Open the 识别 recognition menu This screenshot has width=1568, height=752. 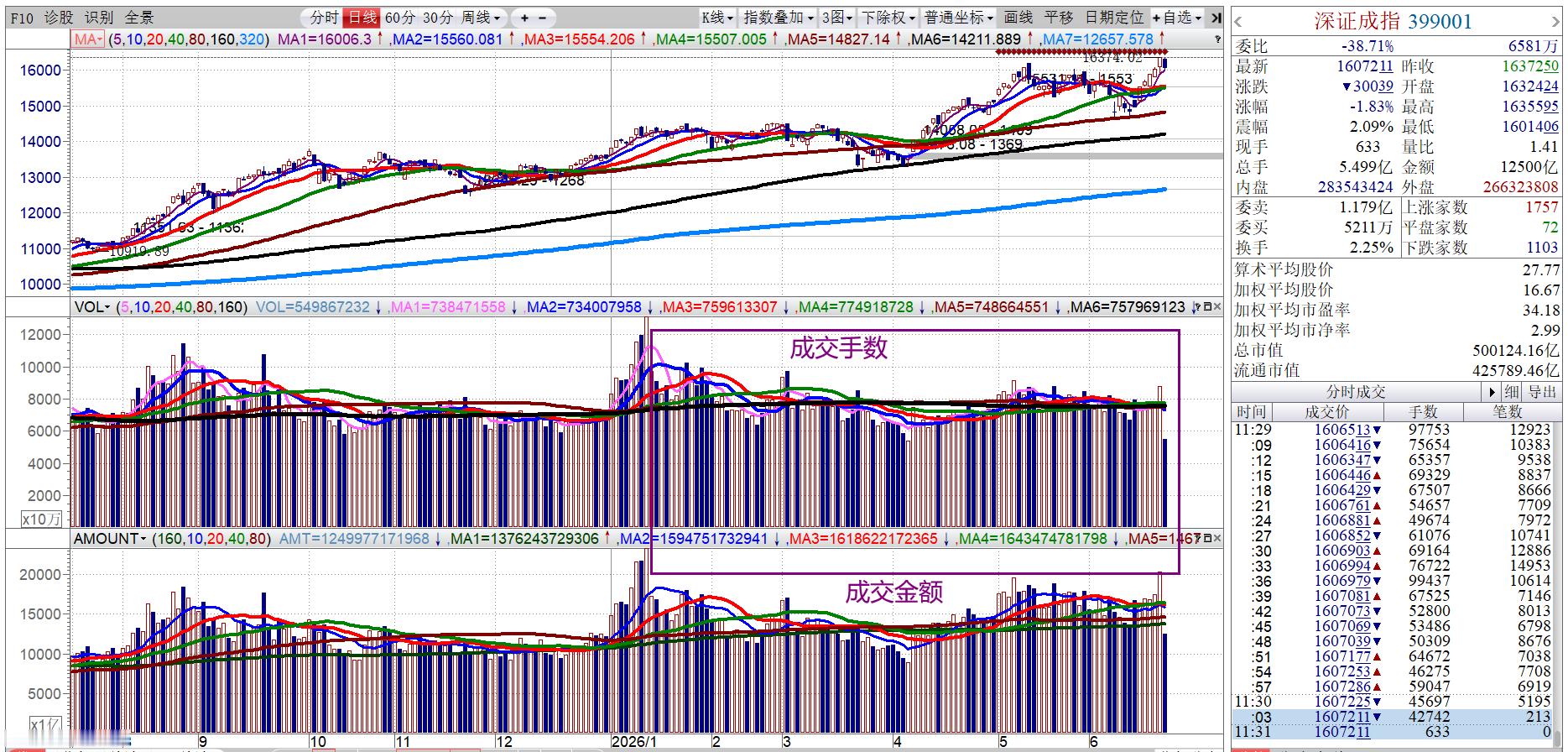99,18
